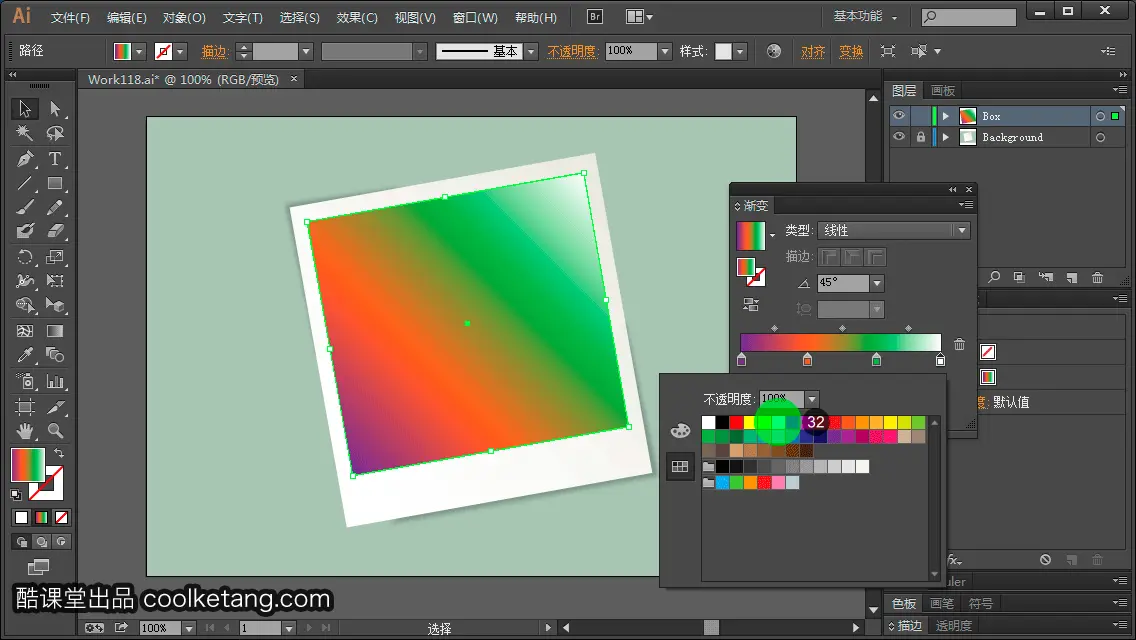Swap fill and stroke arrow

(59, 453)
